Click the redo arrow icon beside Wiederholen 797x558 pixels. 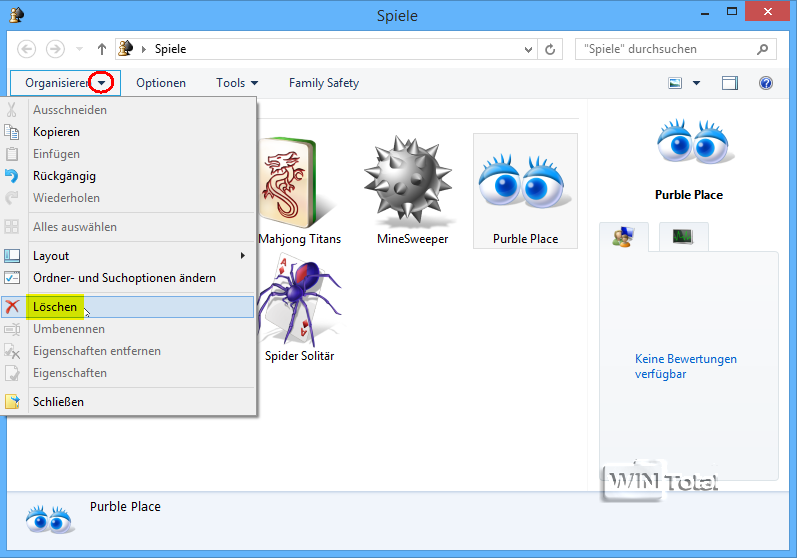[12, 198]
